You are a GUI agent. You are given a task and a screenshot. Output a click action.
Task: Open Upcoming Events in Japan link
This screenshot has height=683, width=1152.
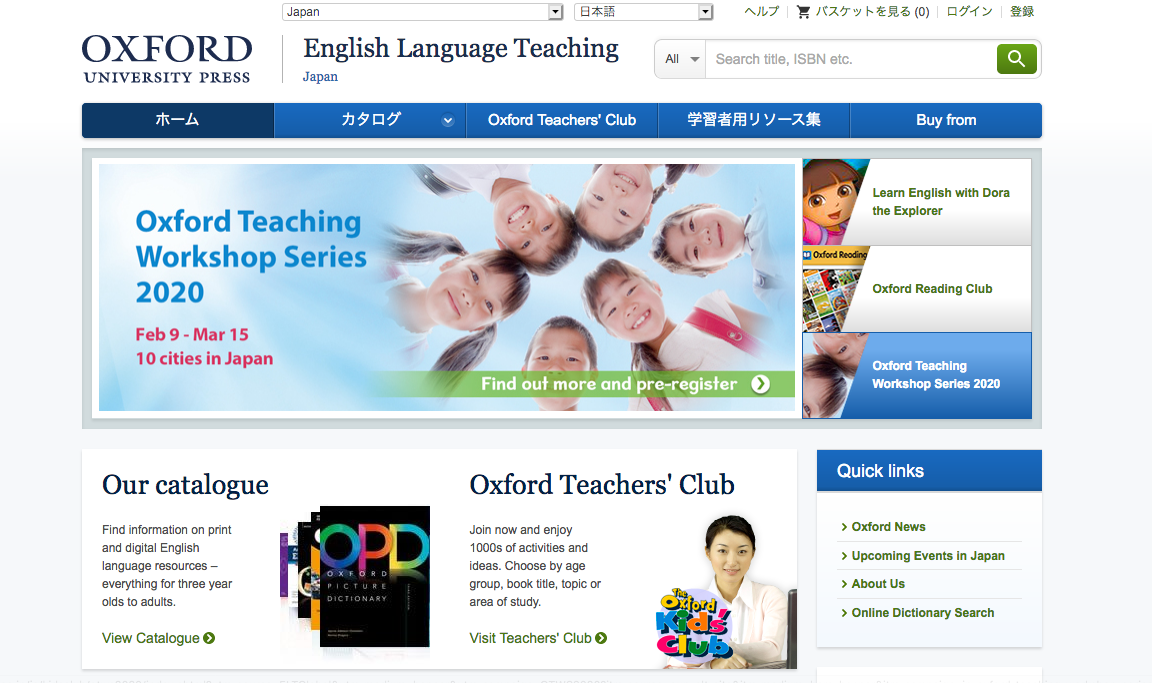[928, 556]
